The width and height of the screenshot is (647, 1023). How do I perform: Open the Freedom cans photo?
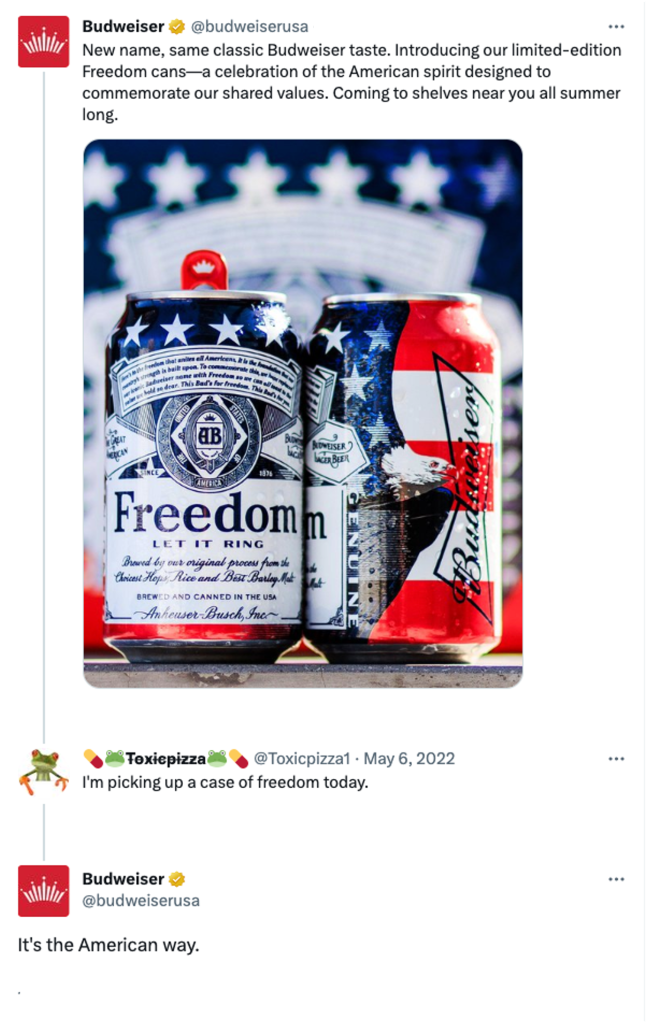(x=303, y=414)
